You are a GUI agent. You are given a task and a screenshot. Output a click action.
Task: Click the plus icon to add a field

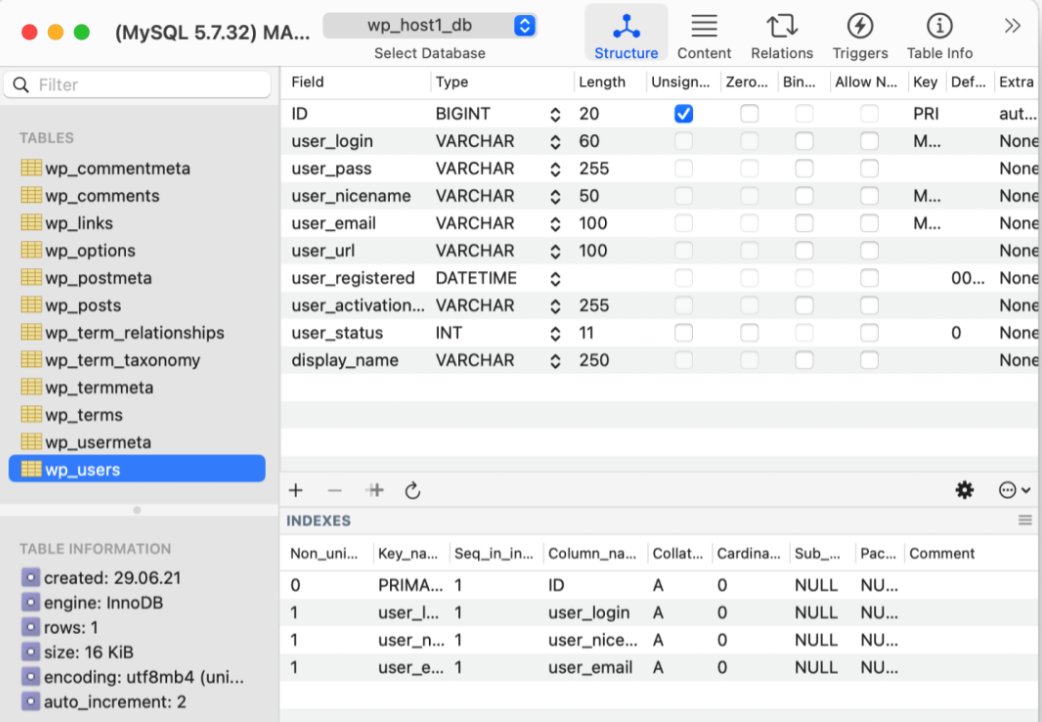(296, 491)
